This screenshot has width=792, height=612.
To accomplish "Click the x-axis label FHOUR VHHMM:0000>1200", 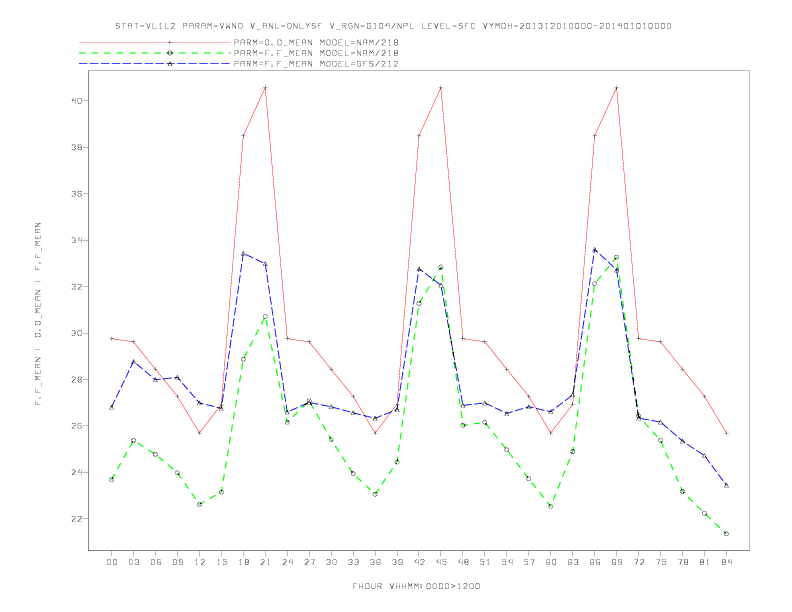I will point(416,586).
